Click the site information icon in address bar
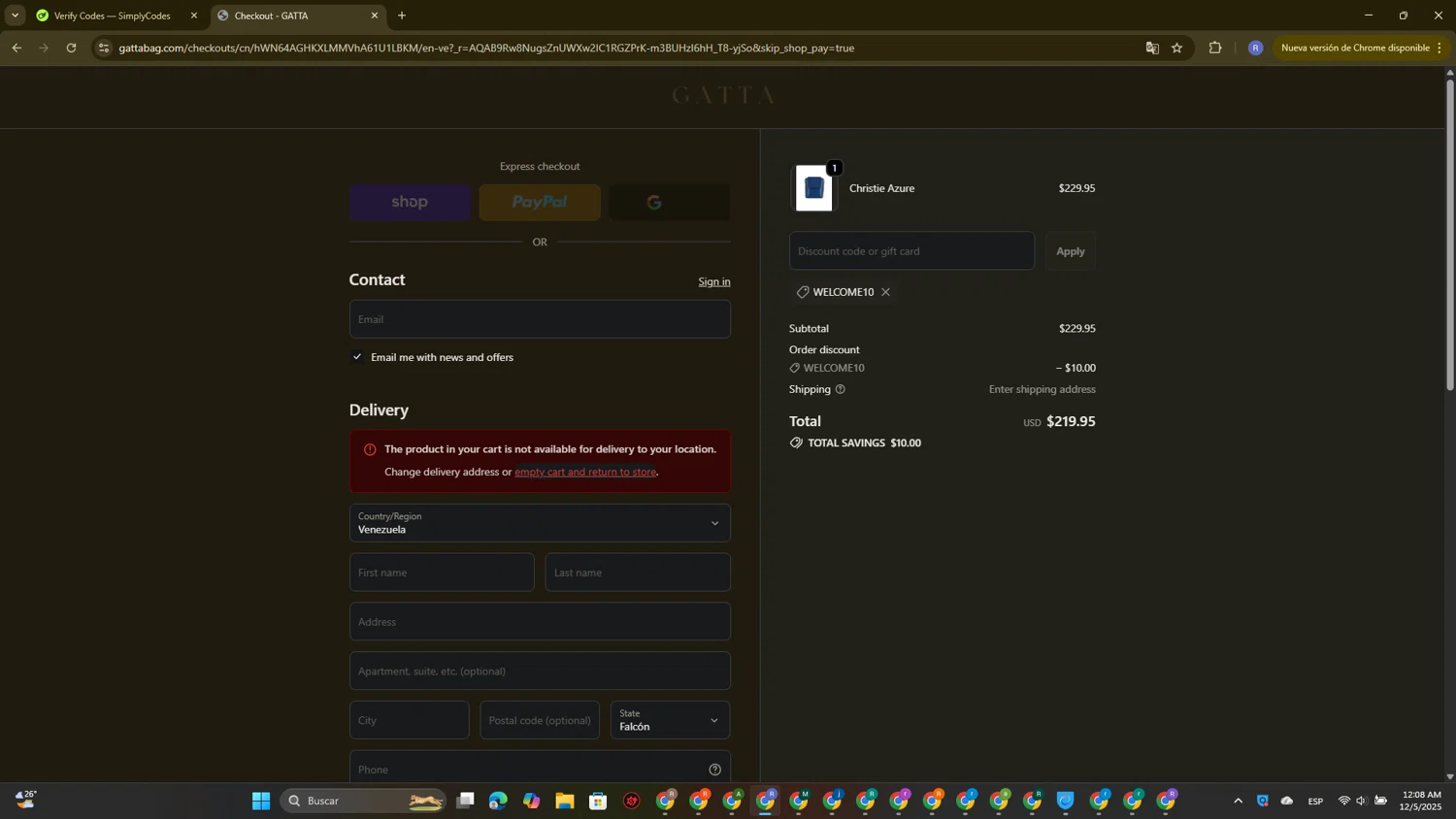The width and height of the screenshot is (1456, 819). tap(104, 48)
